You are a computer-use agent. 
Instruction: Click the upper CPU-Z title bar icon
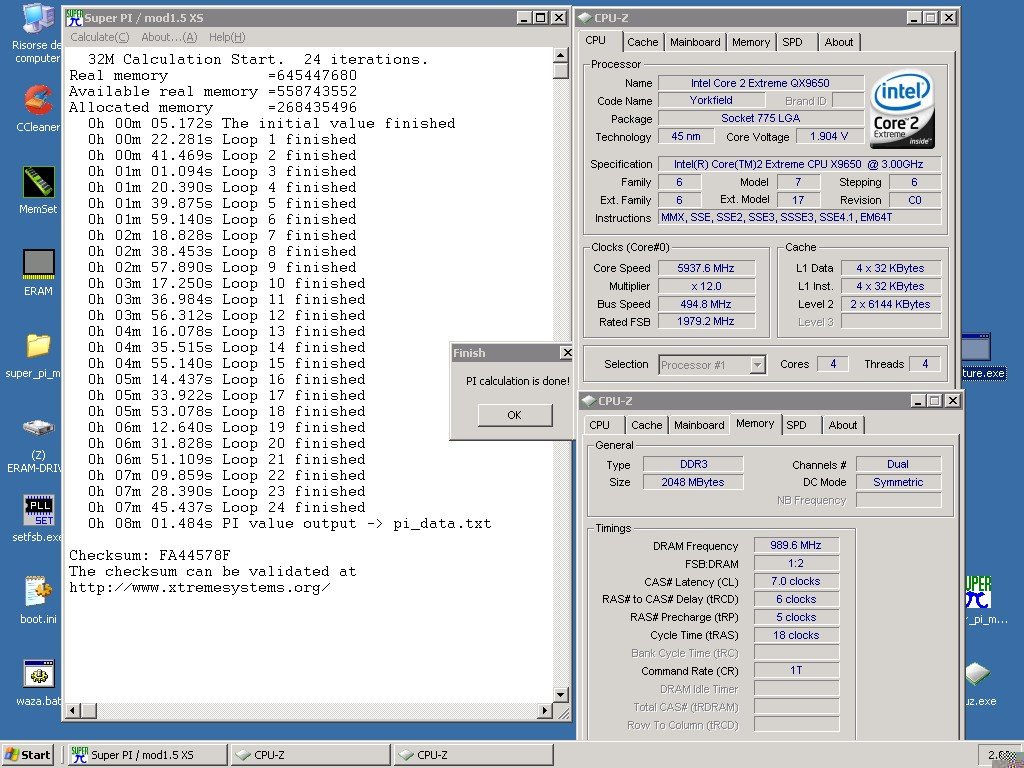584,18
